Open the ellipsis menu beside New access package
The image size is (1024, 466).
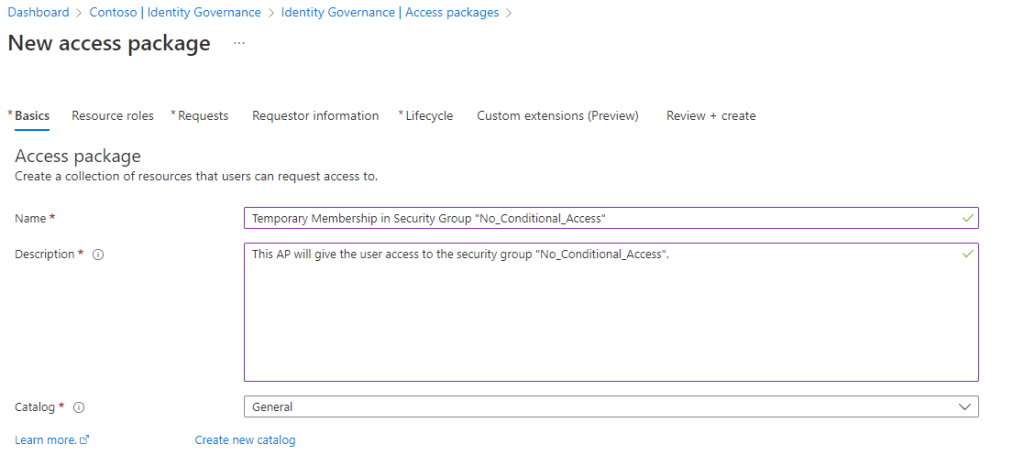click(x=239, y=44)
